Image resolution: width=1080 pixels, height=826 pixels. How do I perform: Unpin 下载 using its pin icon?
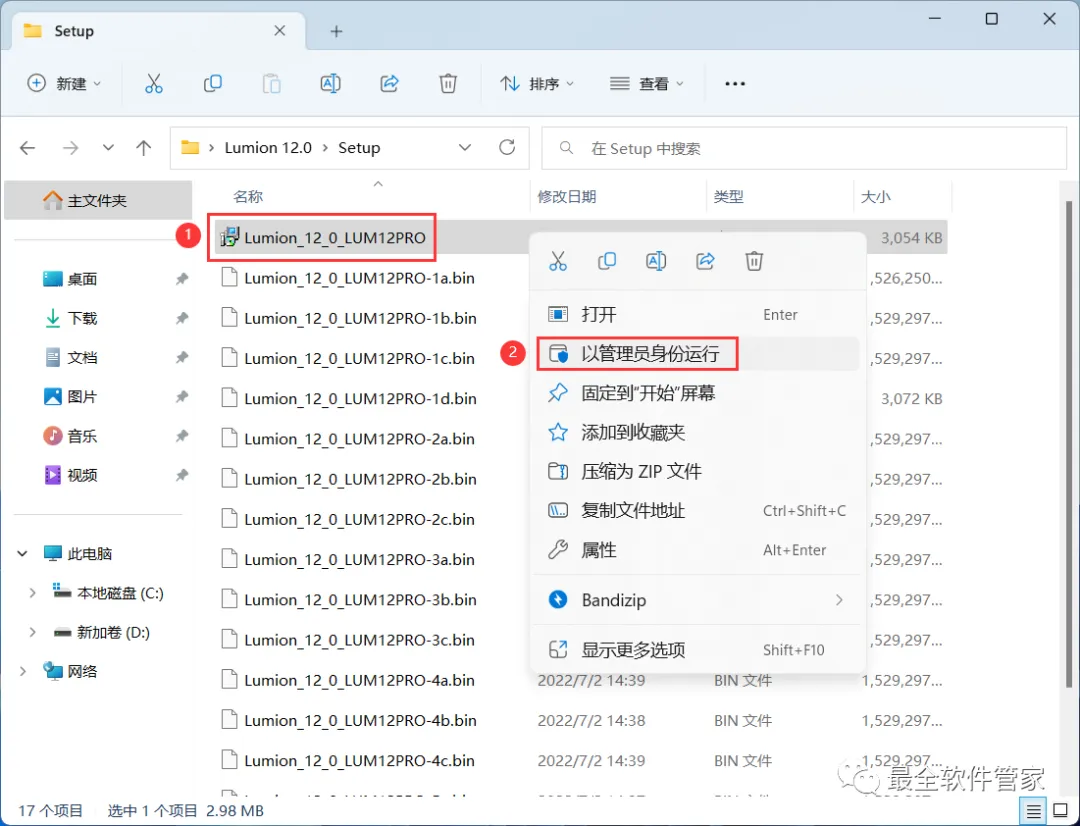(182, 318)
